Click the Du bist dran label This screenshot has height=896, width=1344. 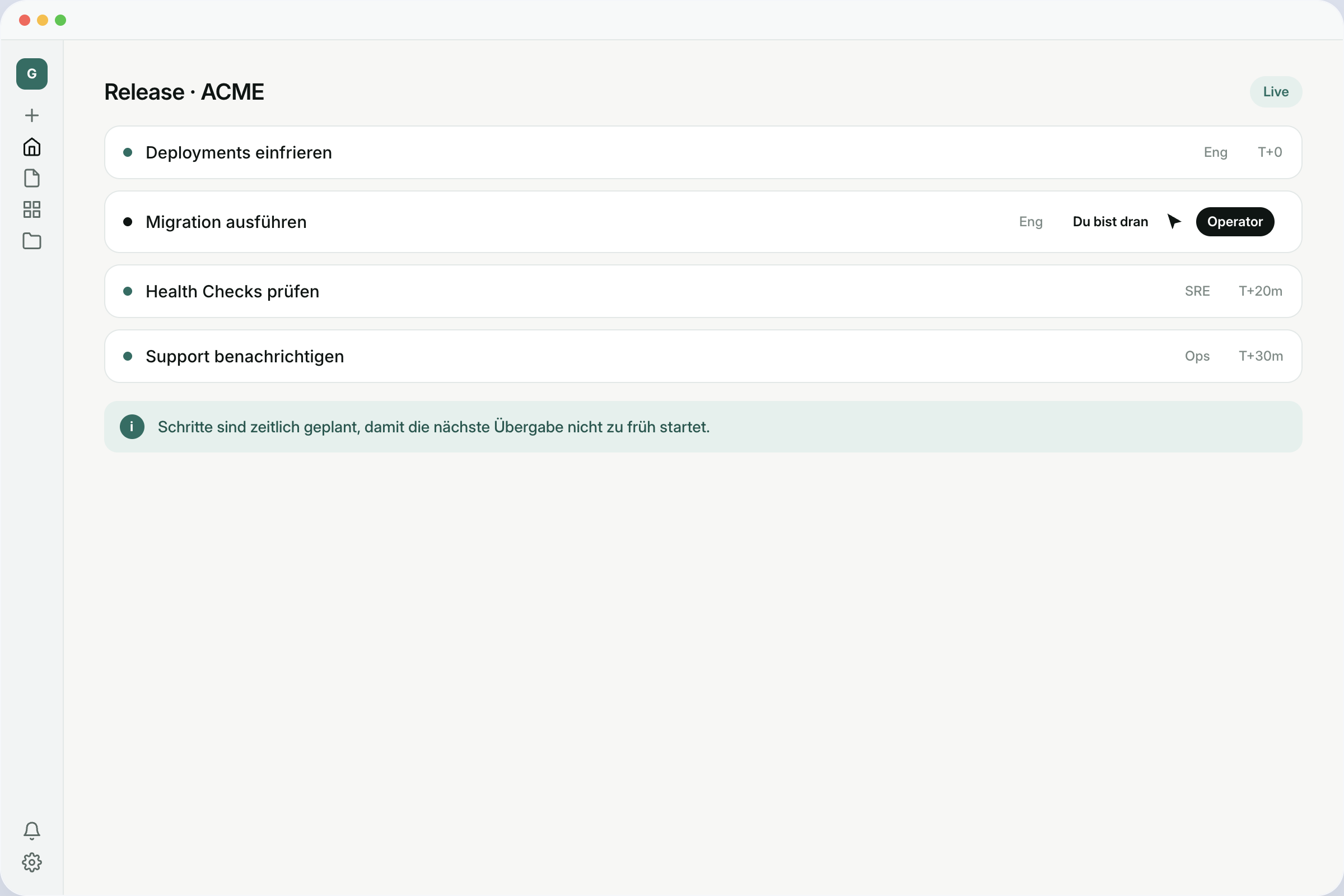pos(1110,222)
